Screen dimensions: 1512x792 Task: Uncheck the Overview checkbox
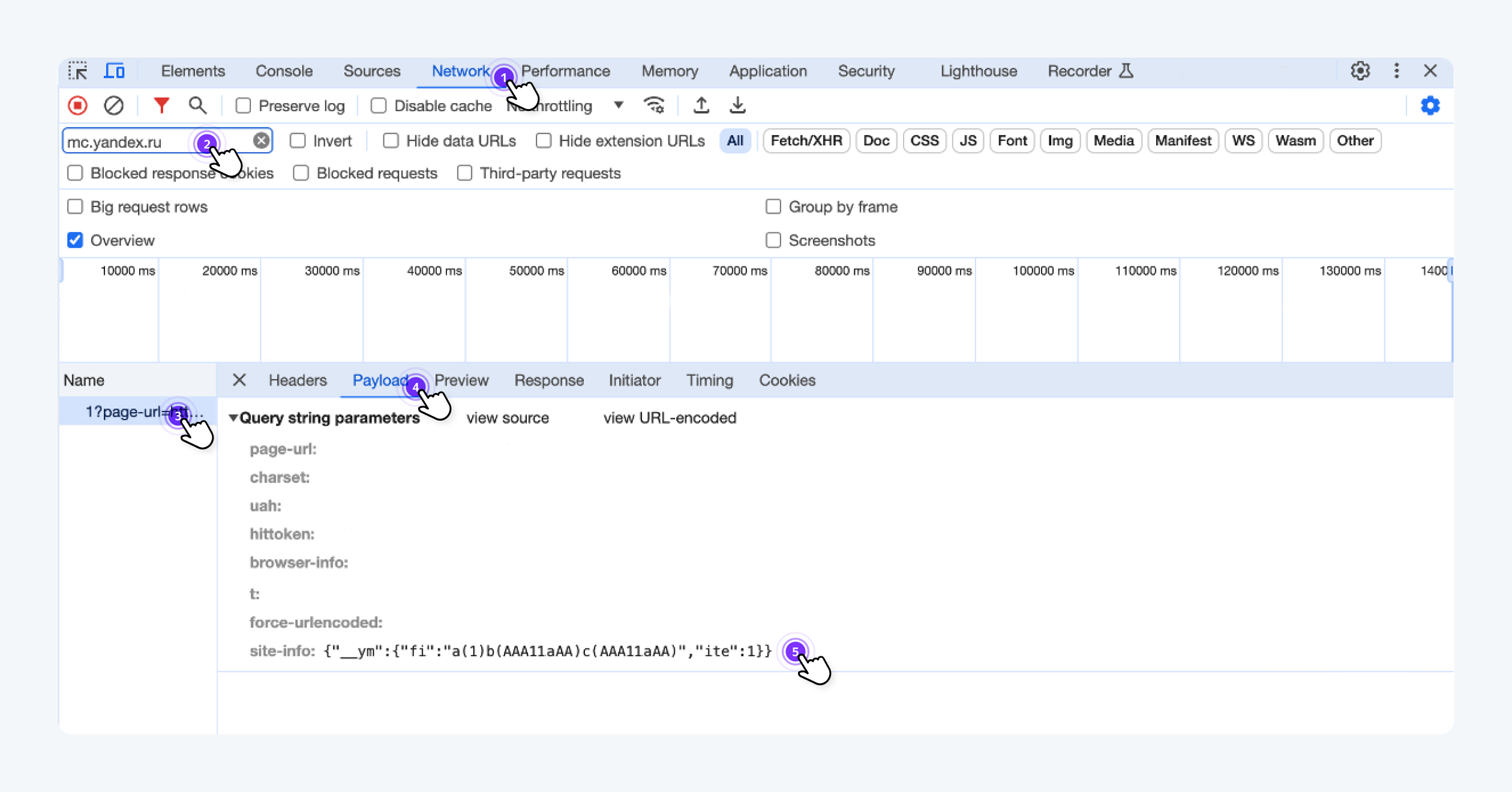(75, 240)
